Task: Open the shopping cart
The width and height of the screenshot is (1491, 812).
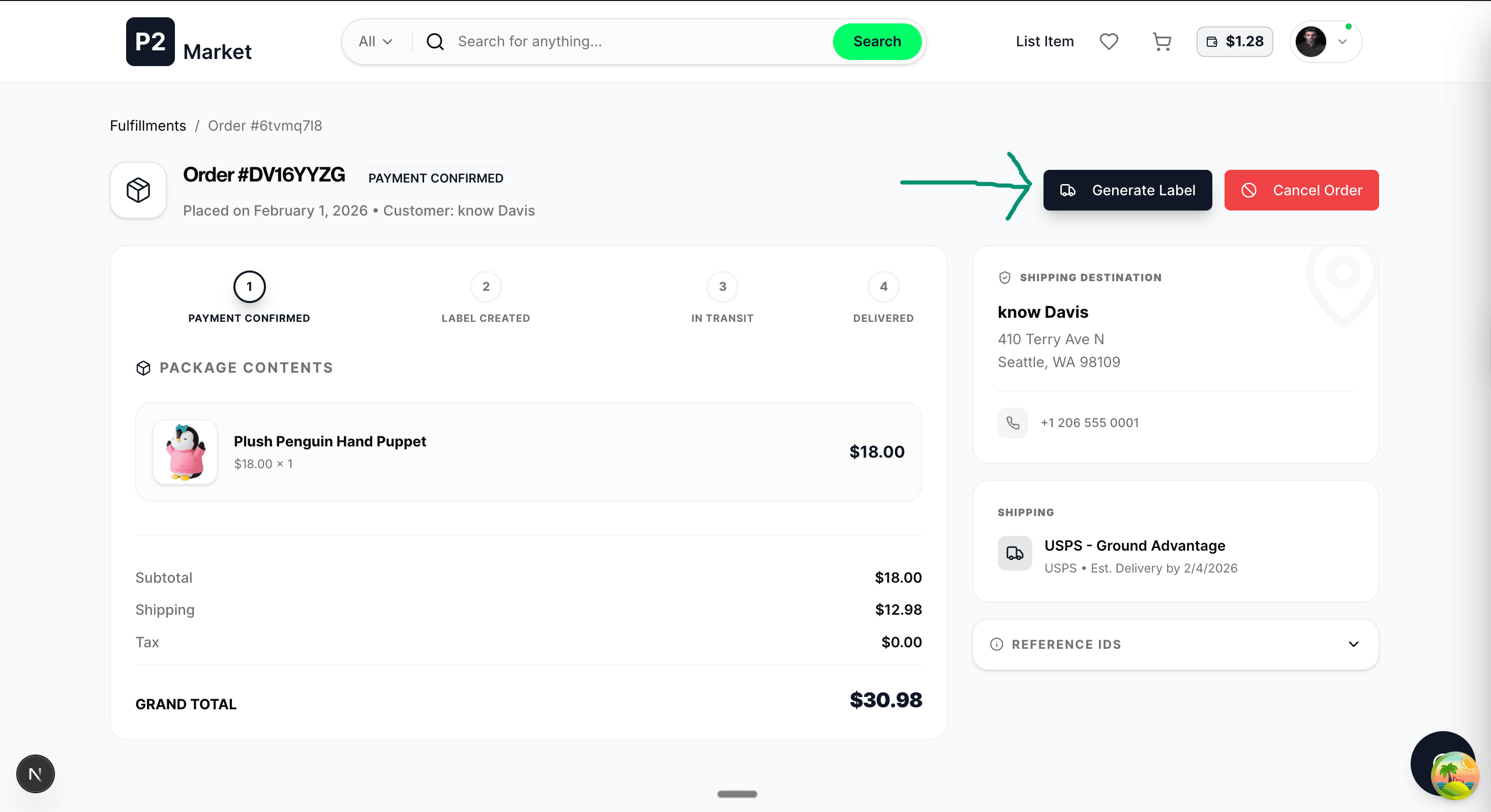Action: click(x=1161, y=41)
